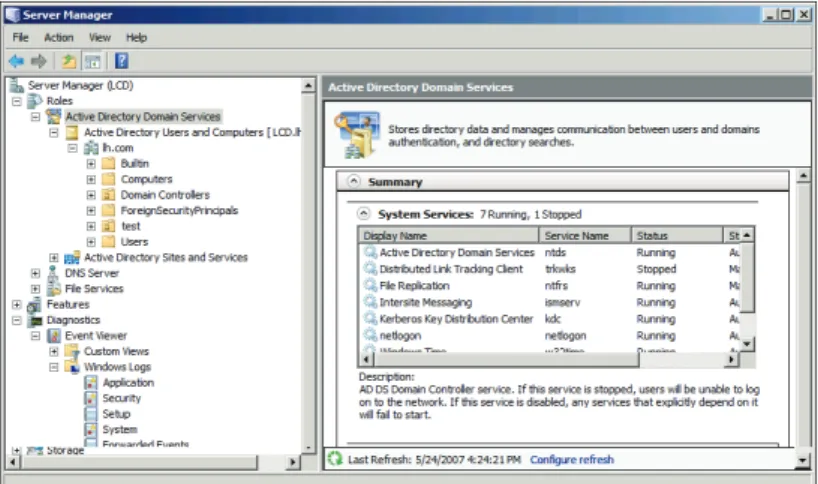Click the Application log icon
The width and height of the screenshot is (818, 484).
point(91,382)
